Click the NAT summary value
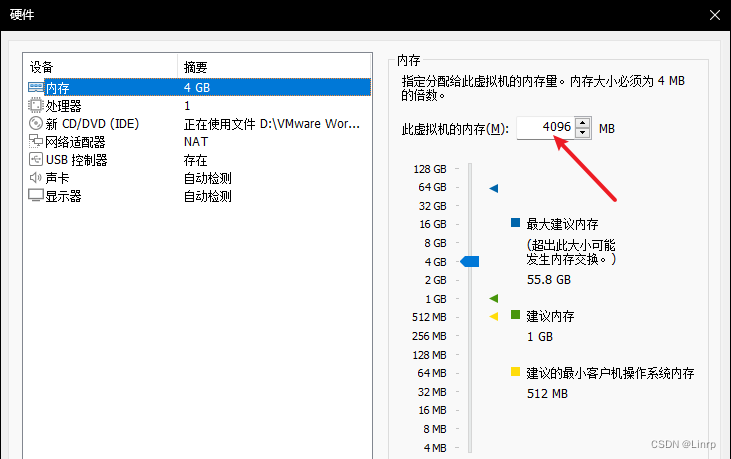Screen dimensions: 731x459 [x=196, y=142]
